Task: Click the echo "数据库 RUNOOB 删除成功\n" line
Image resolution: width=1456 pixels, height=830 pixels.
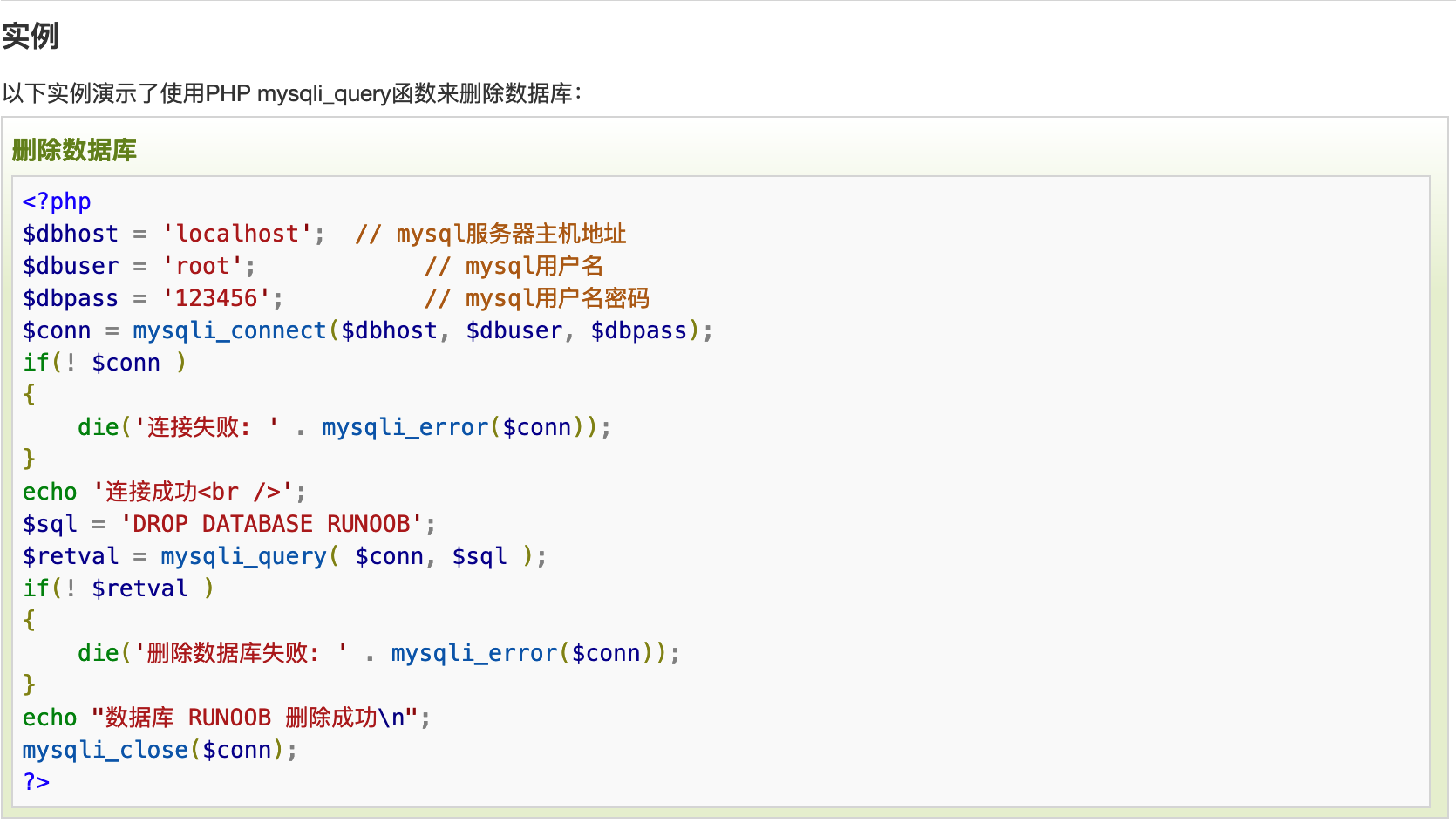Action: point(227,718)
